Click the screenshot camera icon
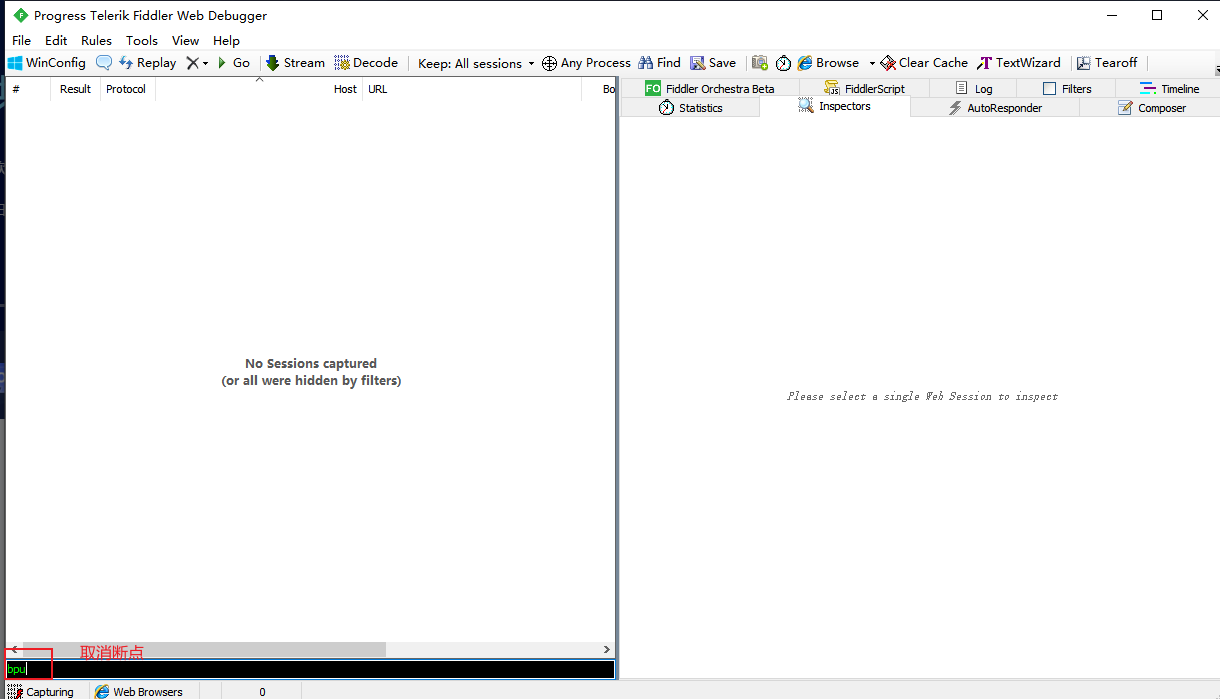 click(760, 63)
